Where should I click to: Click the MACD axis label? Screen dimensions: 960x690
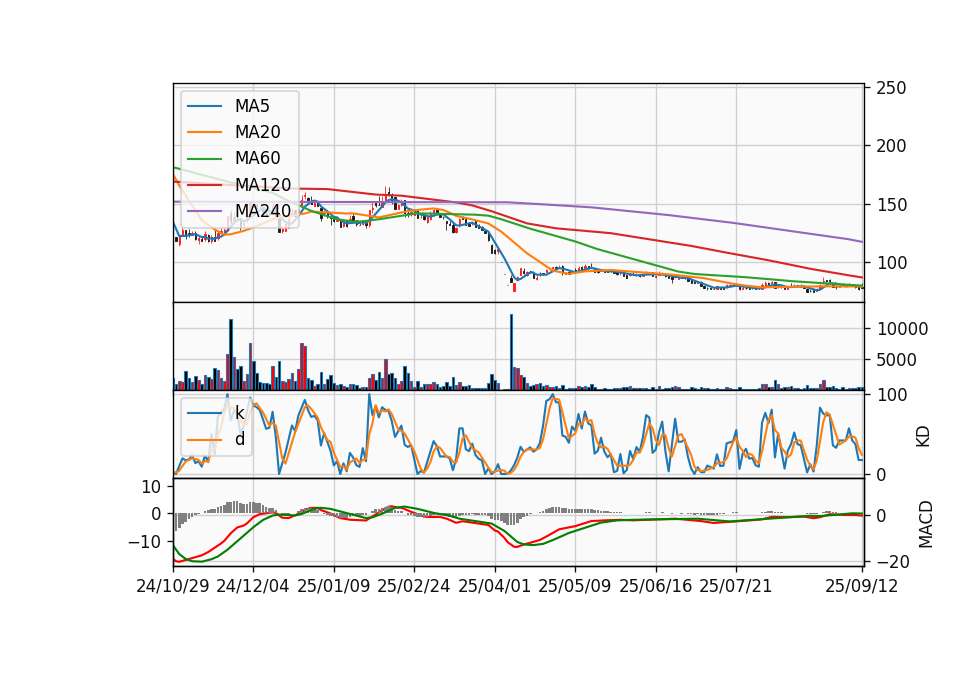click(x=925, y=524)
